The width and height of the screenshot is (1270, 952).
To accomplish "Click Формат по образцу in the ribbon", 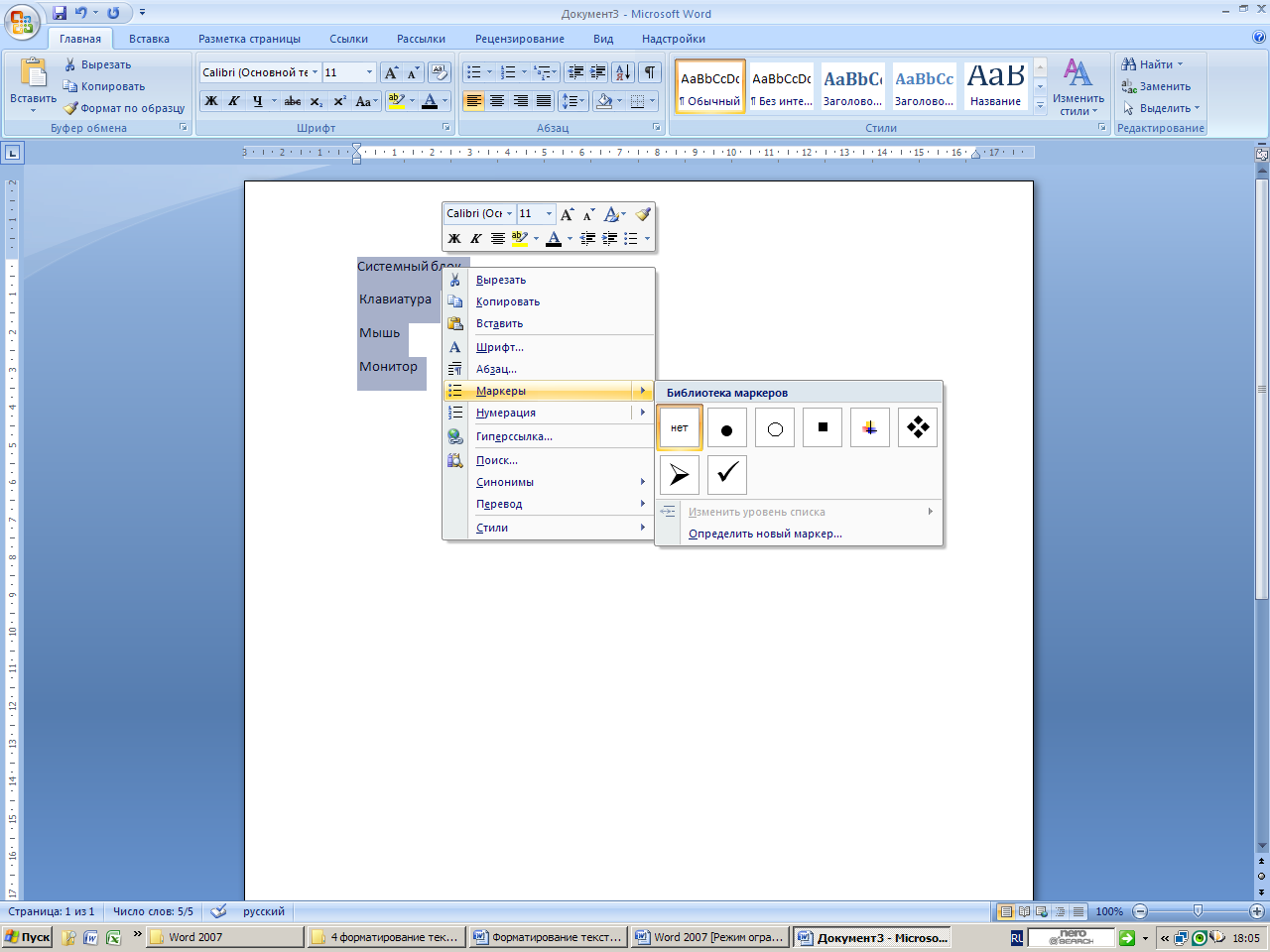I will pyautogui.click(x=125, y=108).
